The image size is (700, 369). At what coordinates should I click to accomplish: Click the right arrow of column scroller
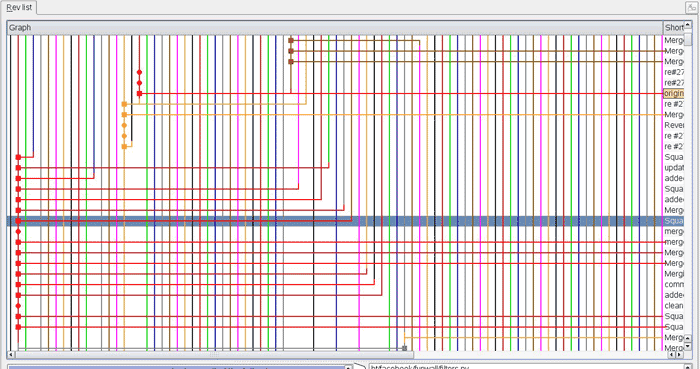pos(680,355)
